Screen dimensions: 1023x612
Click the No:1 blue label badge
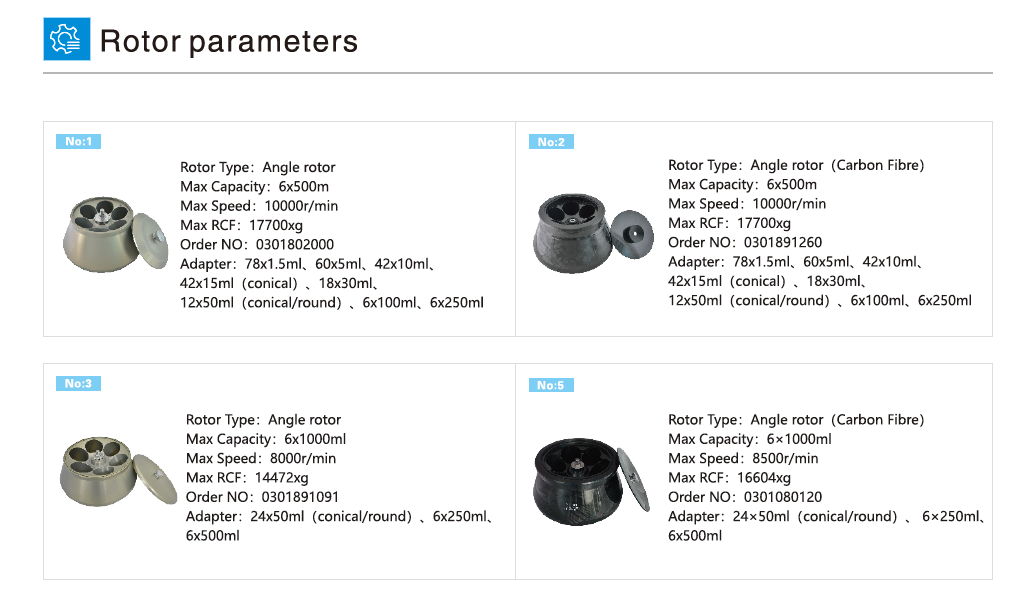tap(78, 141)
